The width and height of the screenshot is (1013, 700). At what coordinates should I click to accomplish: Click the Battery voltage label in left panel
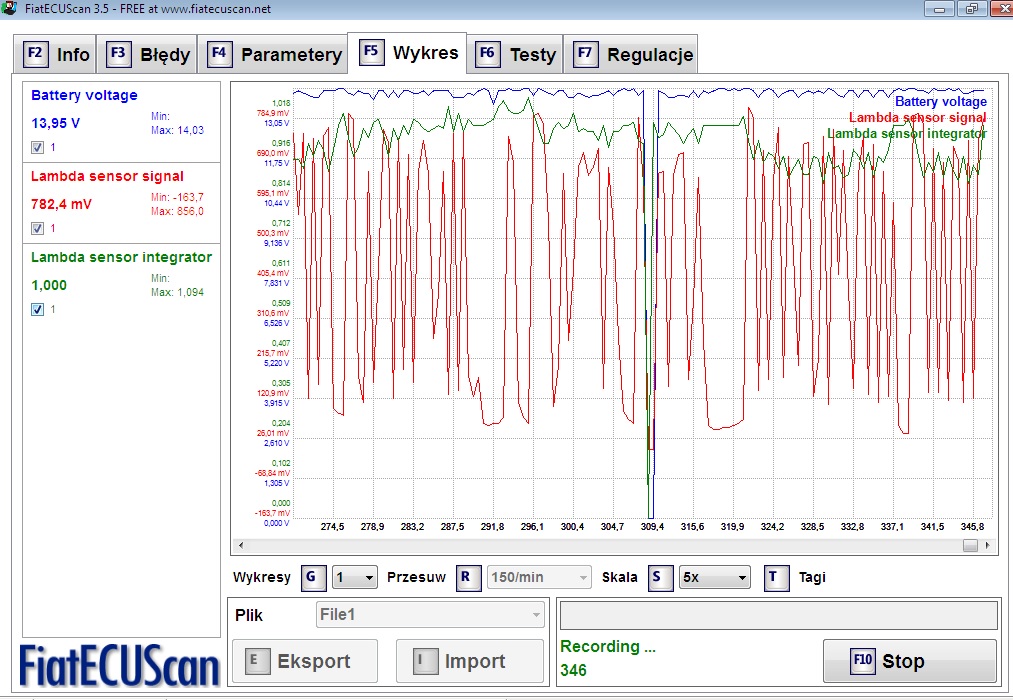[84, 95]
